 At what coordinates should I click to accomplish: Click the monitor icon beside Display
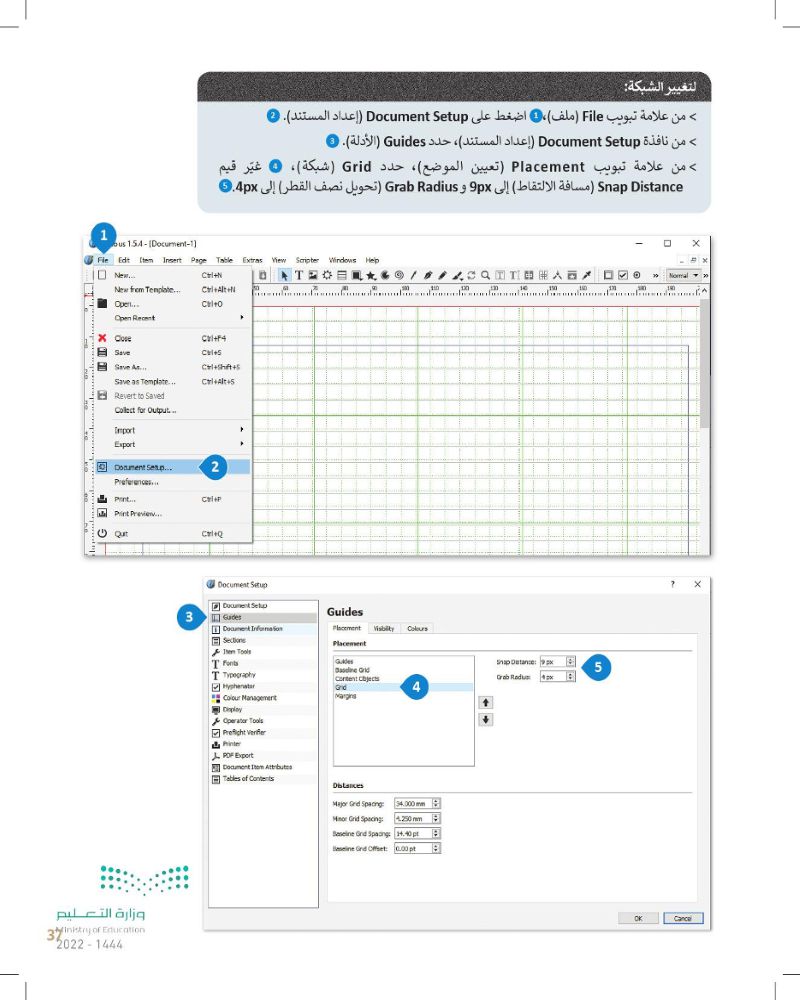(216, 709)
